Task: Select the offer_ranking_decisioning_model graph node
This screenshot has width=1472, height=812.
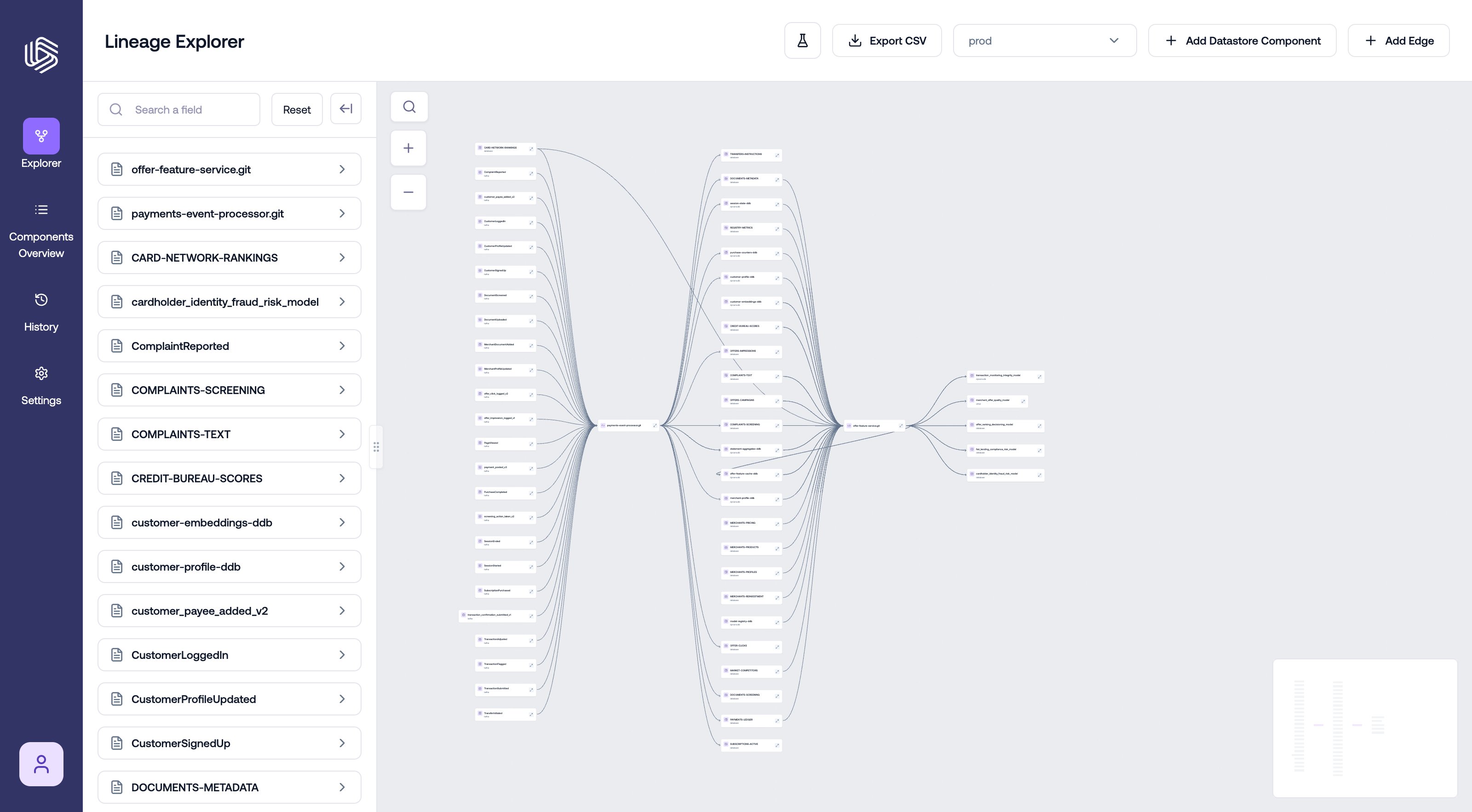Action: tap(1005, 426)
